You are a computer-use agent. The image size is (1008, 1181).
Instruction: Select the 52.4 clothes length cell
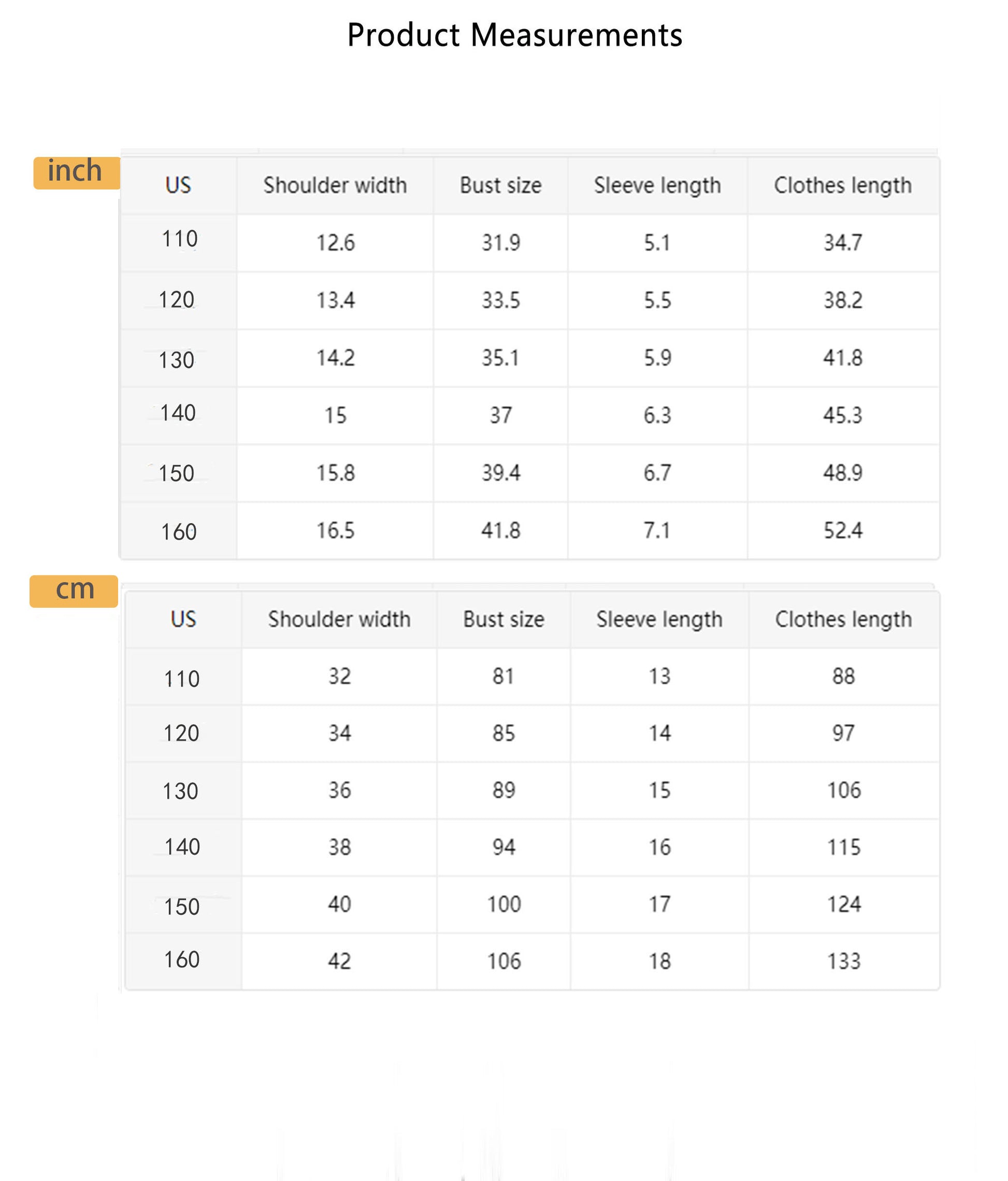843,530
